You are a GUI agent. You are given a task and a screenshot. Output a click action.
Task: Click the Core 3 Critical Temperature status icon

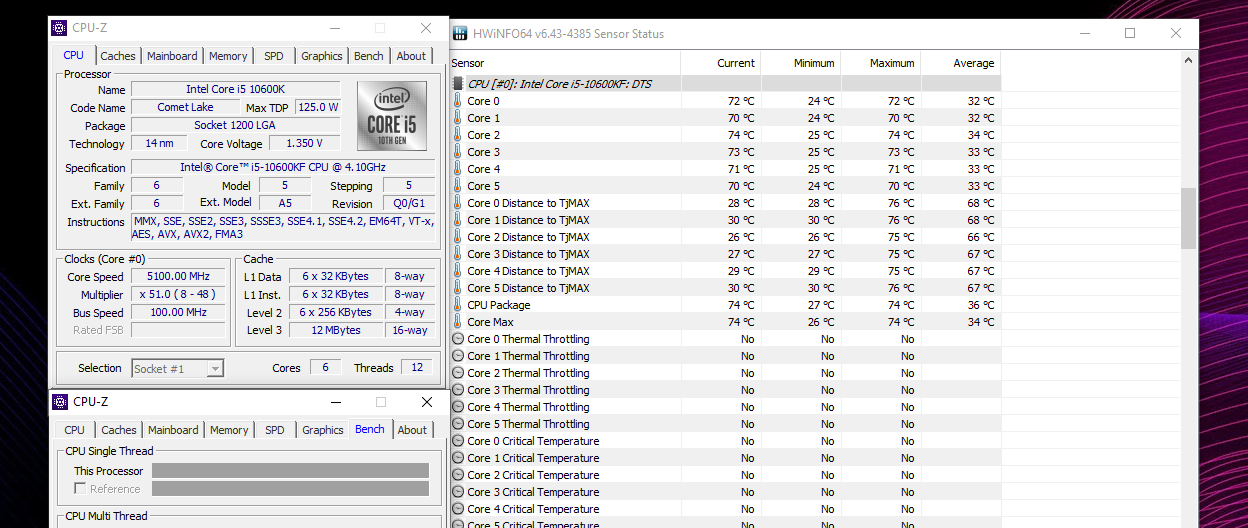click(x=458, y=492)
